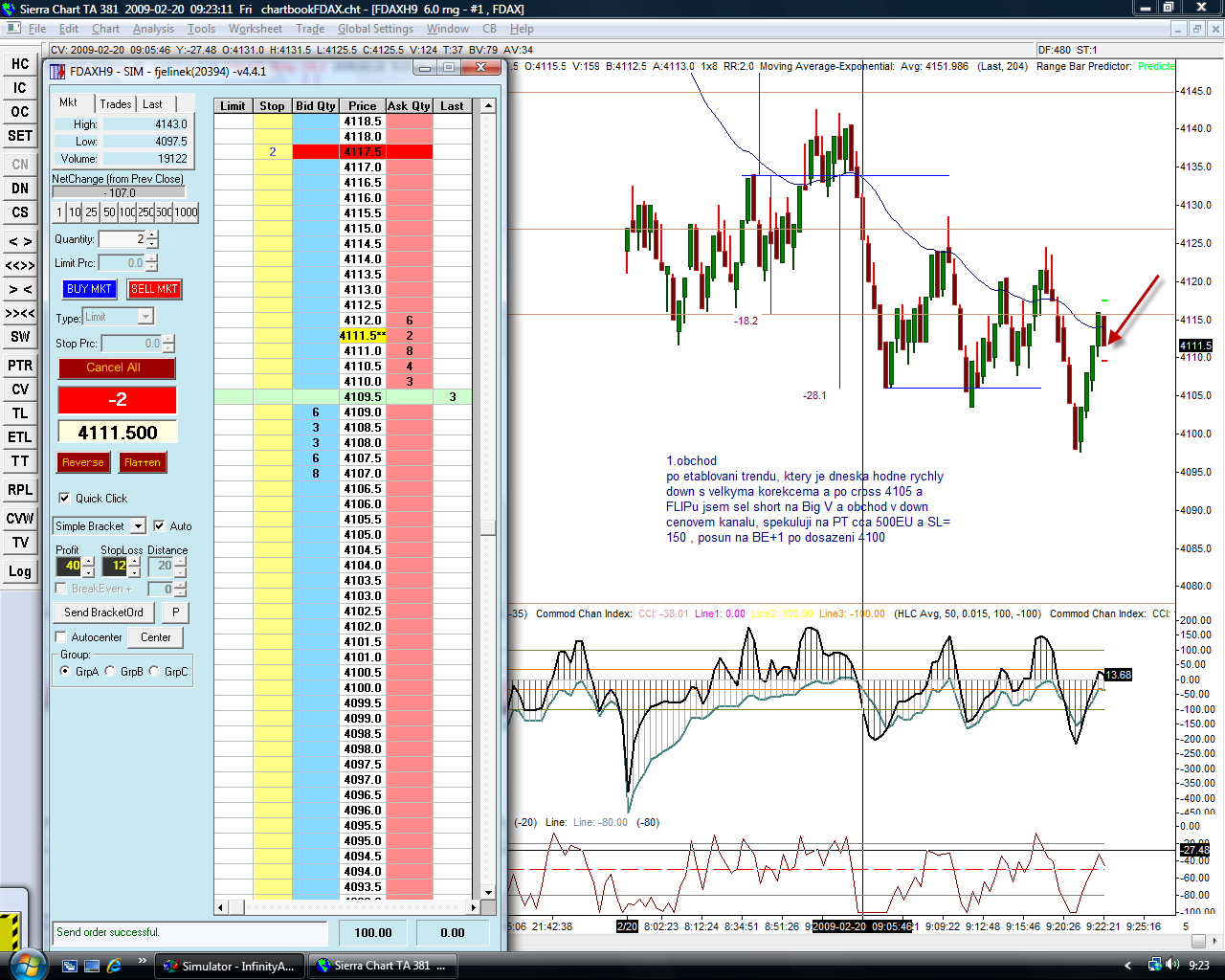The width and height of the screenshot is (1225, 980).
Task: Open the Global Settings menu
Action: 375,29
